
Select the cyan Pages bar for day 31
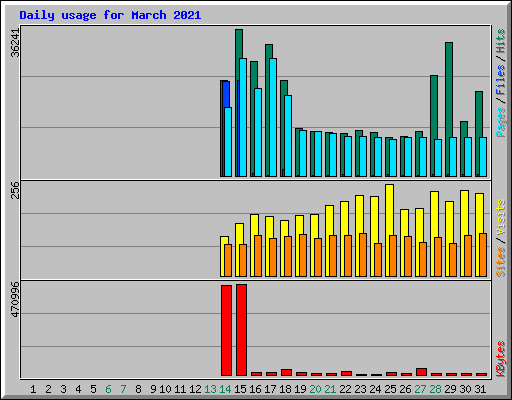coord(483,157)
